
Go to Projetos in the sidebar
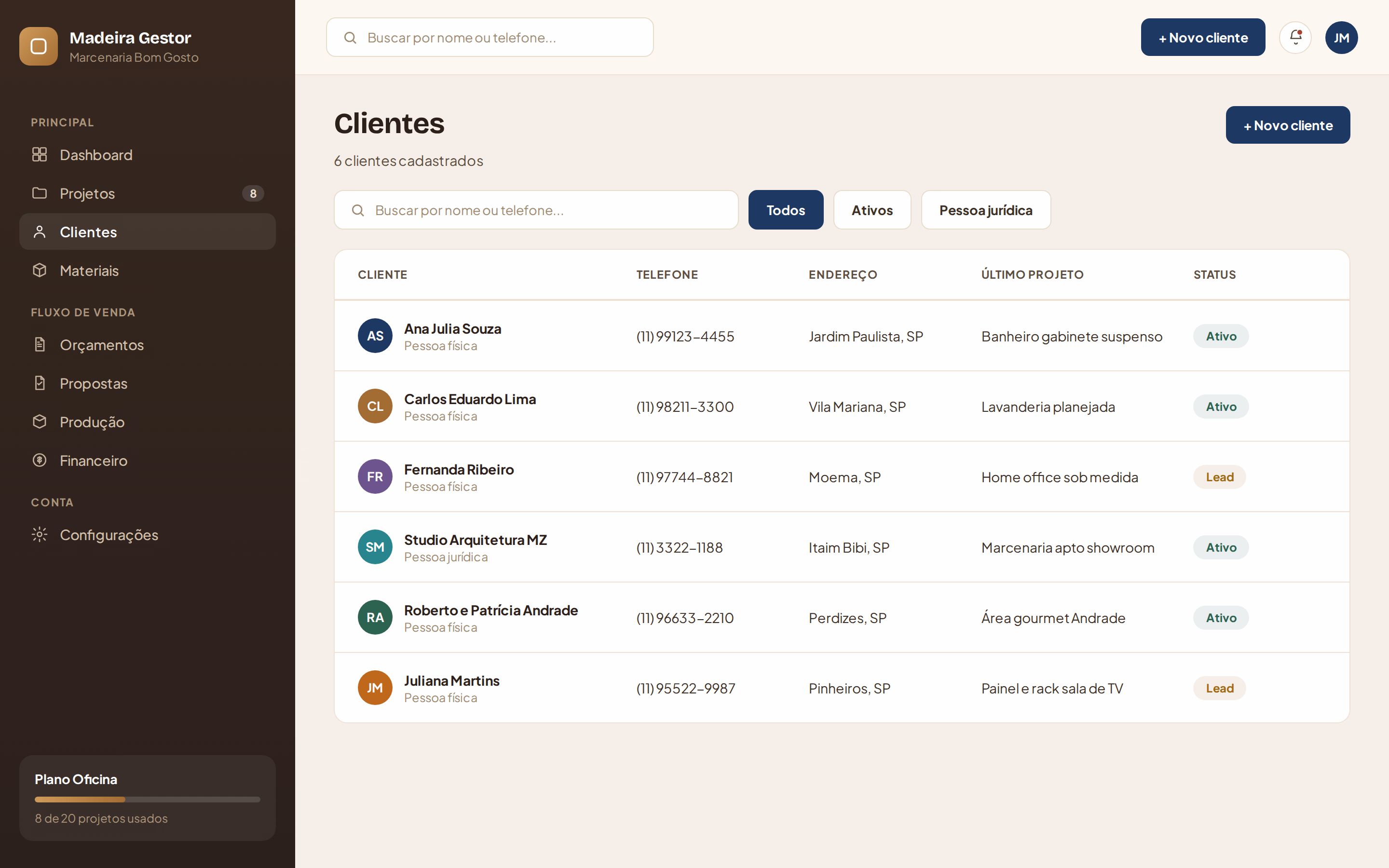pos(148,193)
